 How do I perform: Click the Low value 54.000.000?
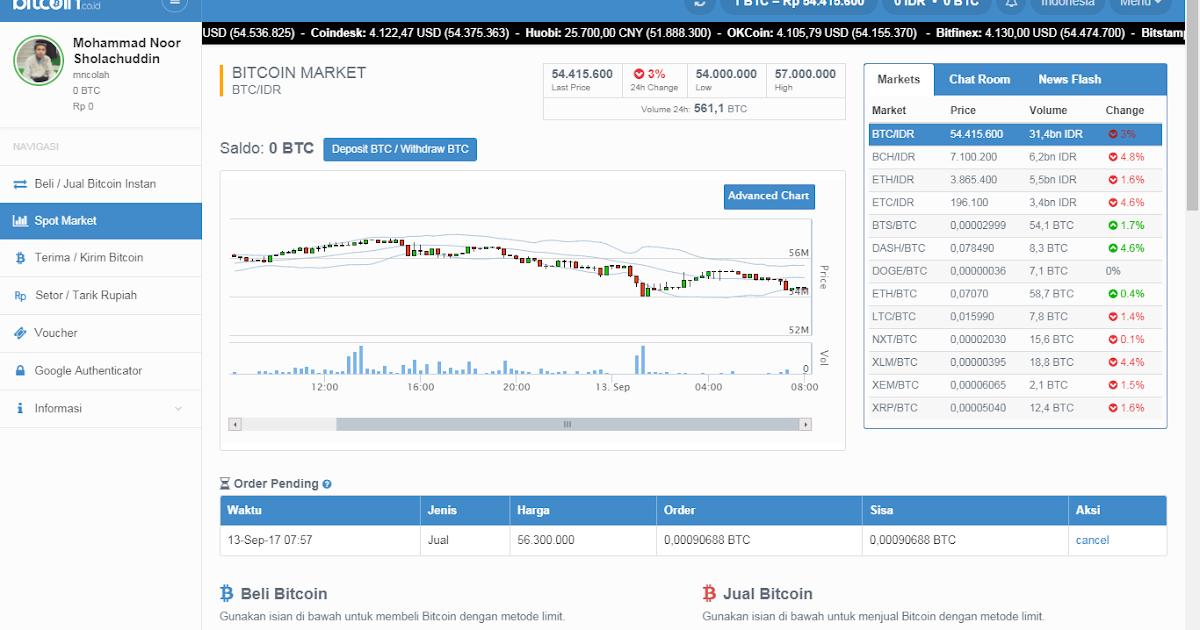tap(726, 74)
